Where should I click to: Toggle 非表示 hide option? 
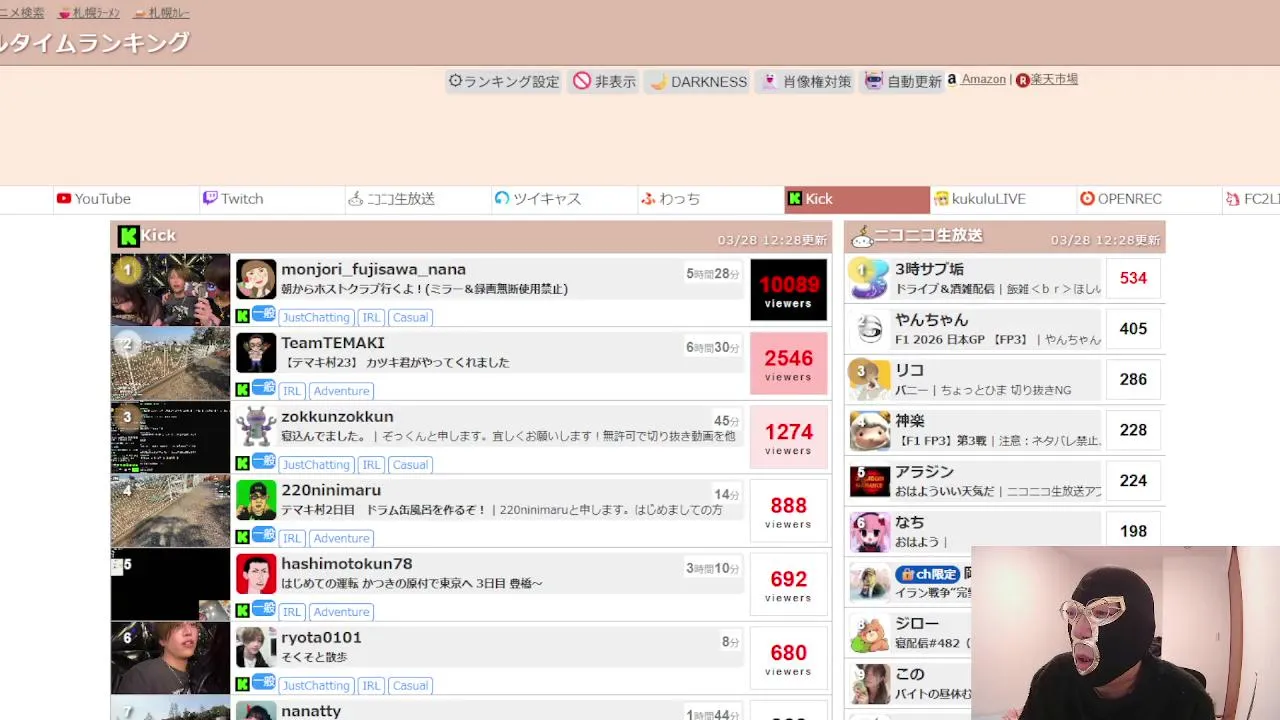coord(605,81)
